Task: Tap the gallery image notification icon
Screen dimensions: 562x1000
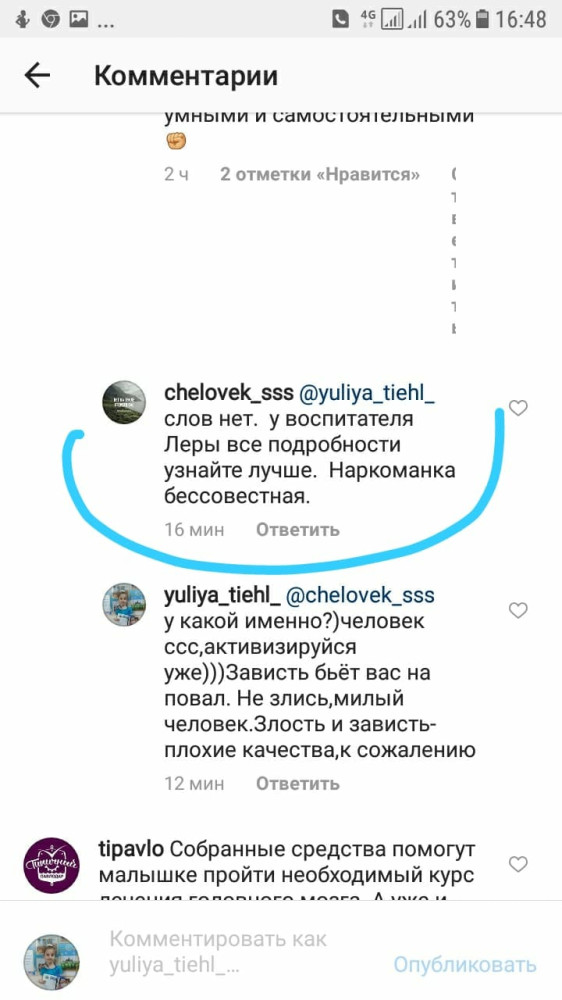Action: click(x=78, y=20)
